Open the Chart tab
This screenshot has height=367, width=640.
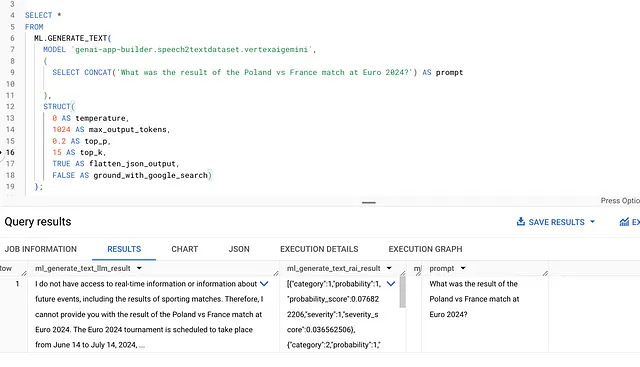click(x=184, y=249)
